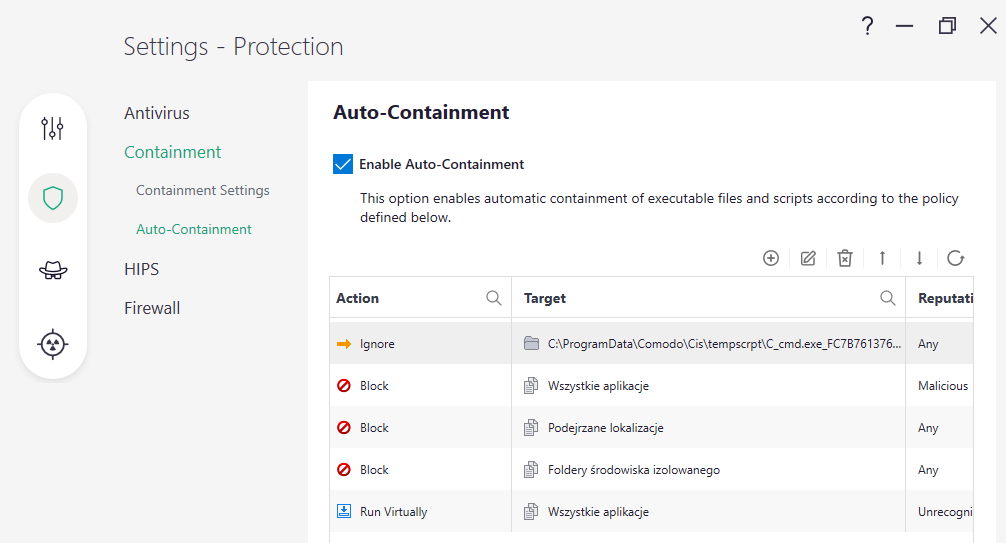Move rule up with arrow icon
Image resolution: width=1006 pixels, height=543 pixels.
tap(882, 258)
